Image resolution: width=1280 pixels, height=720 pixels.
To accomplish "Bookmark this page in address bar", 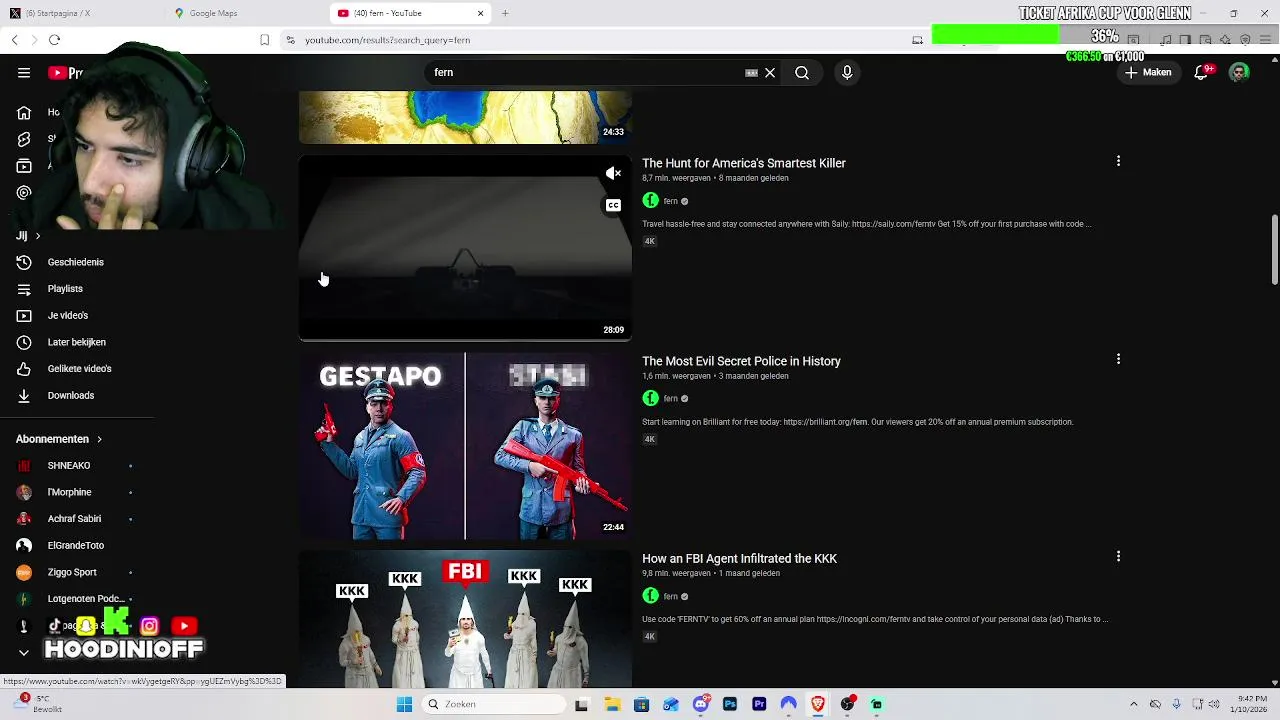I will [264, 40].
